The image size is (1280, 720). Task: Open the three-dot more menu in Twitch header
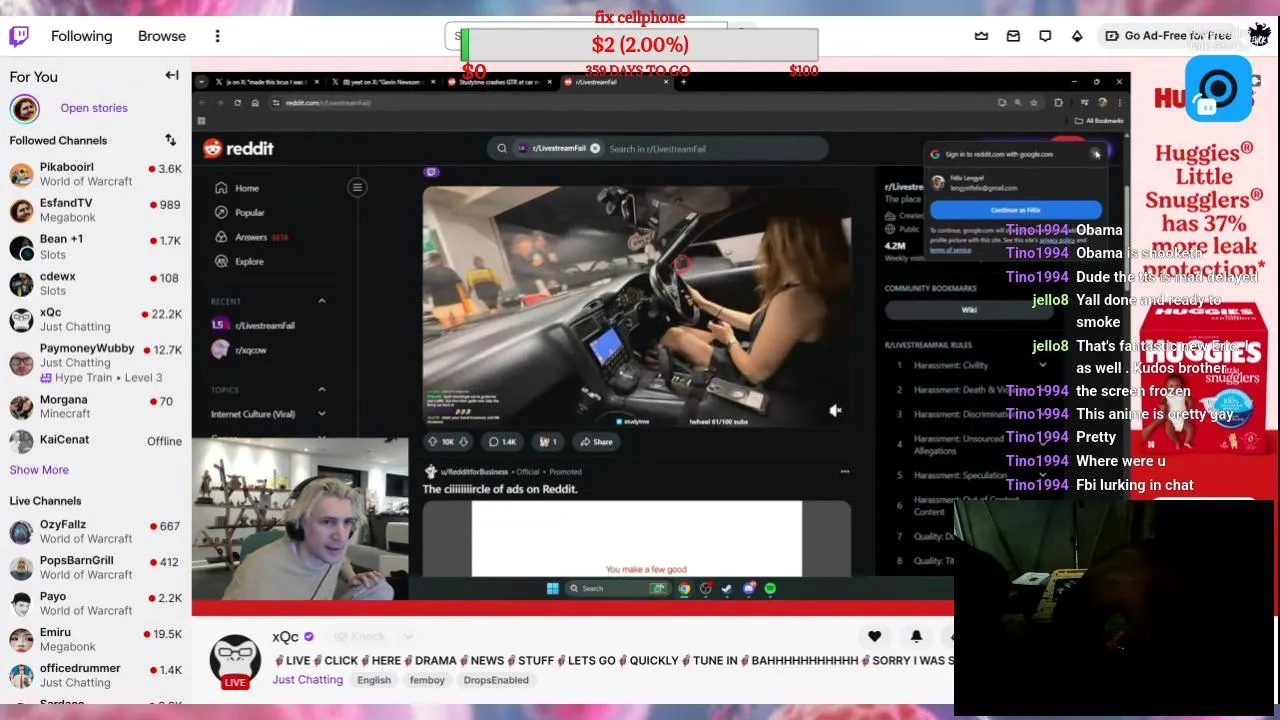(x=217, y=36)
